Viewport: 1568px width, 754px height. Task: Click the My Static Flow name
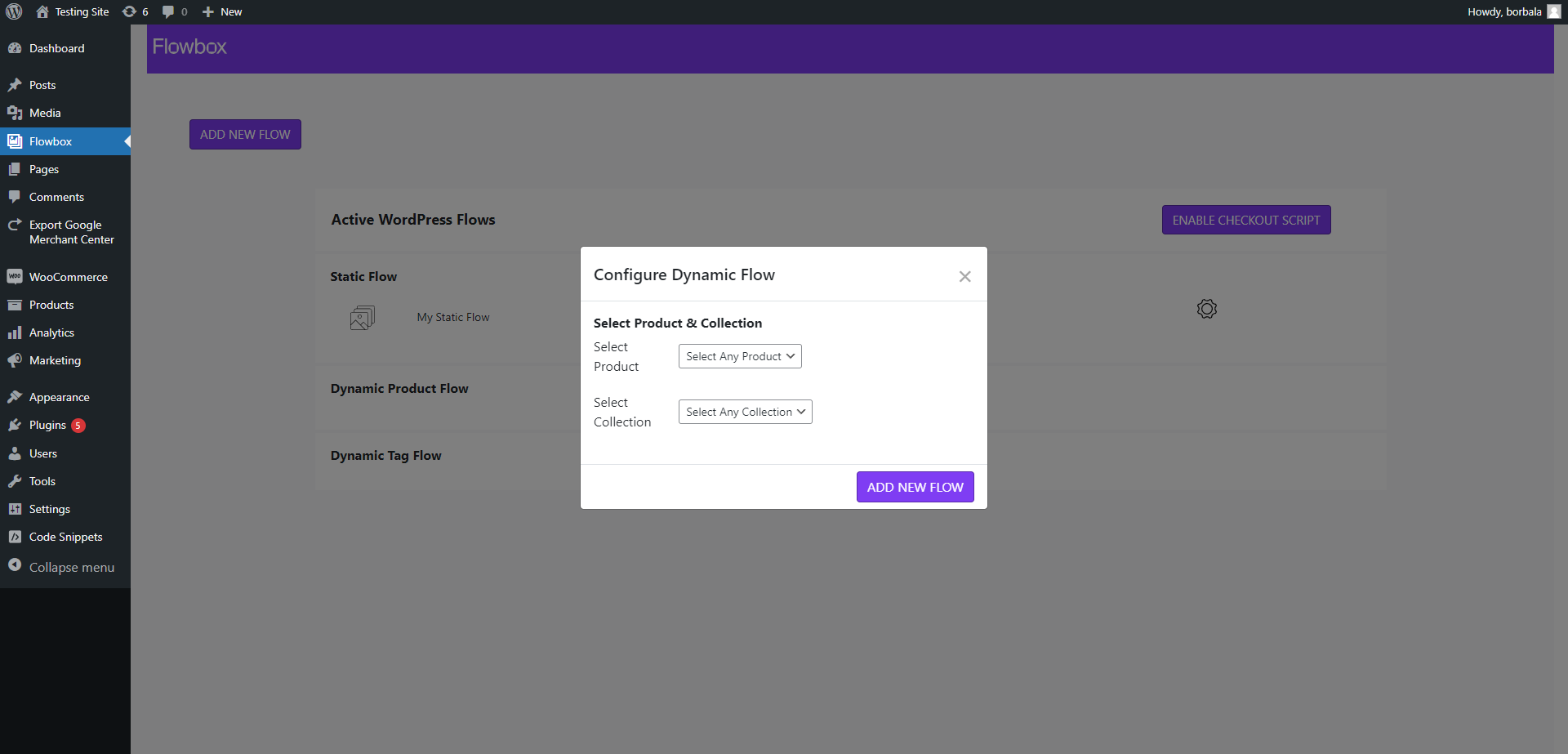point(453,317)
